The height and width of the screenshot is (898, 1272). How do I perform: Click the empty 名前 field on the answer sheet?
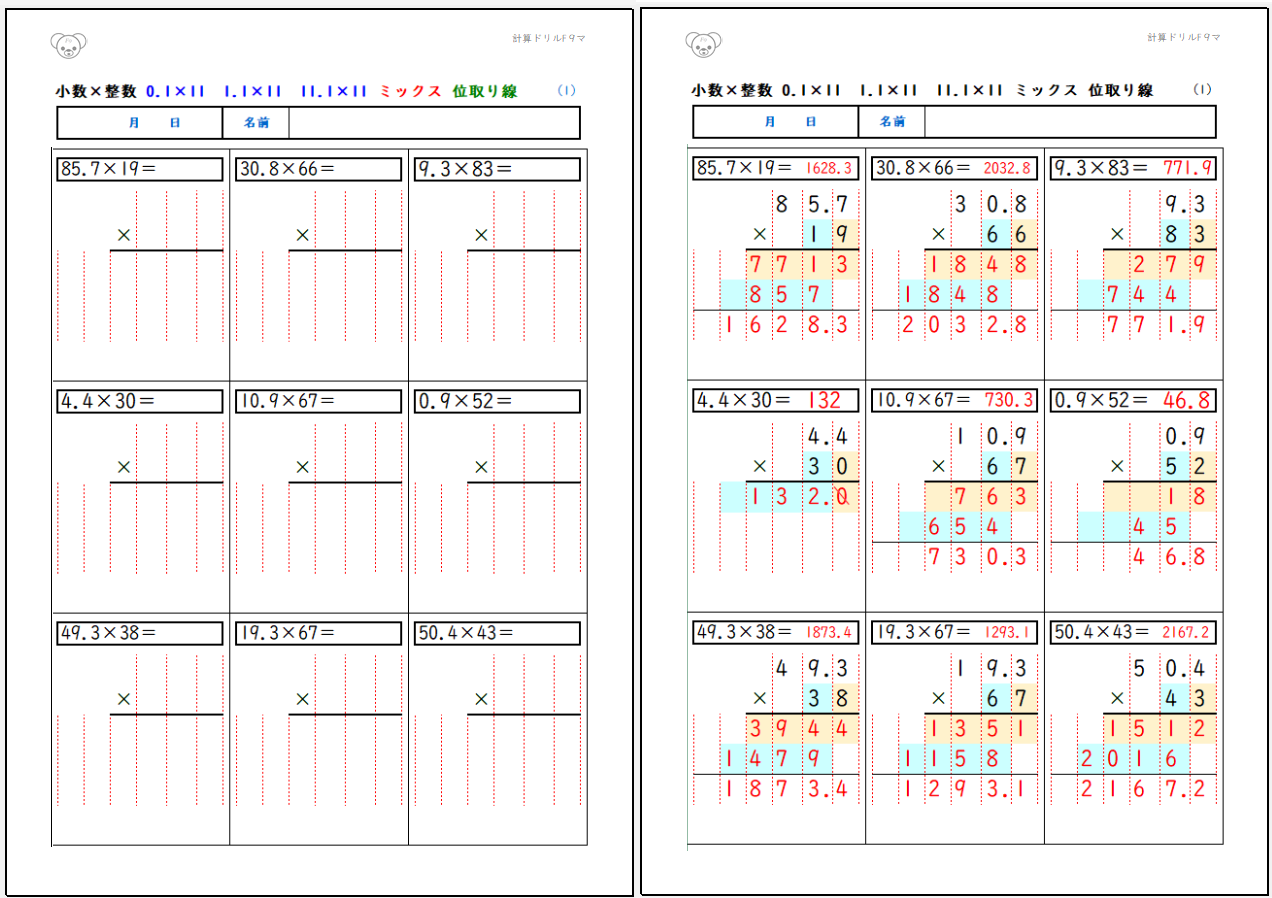[x=1069, y=122]
